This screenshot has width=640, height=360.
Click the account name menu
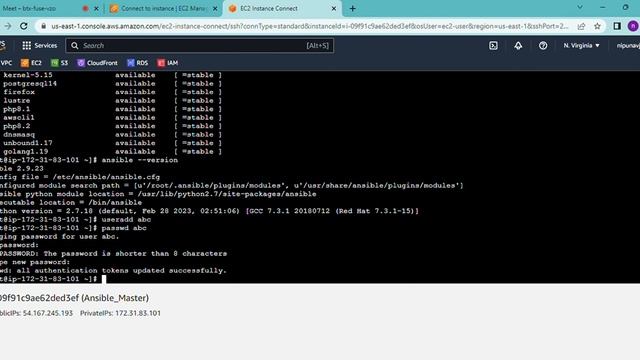click(x=628, y=46)
